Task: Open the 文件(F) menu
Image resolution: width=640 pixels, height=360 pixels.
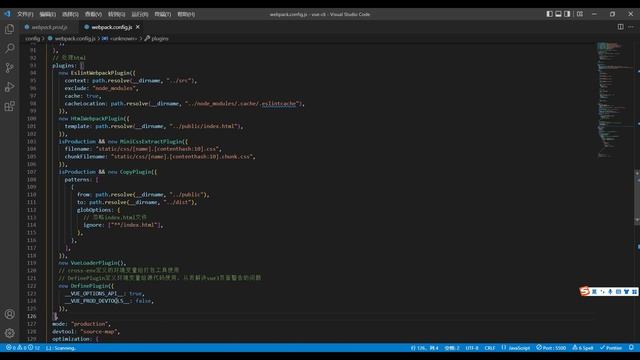Action: [x=25, y=14]
